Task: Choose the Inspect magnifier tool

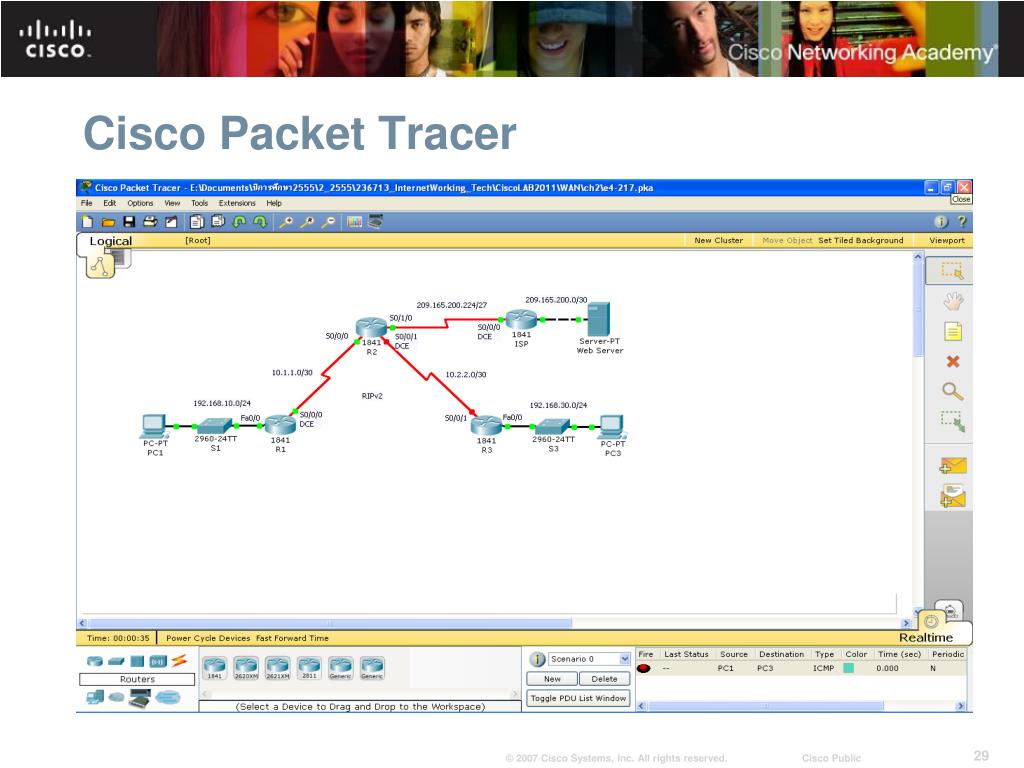Action: [x=953, y=392]
